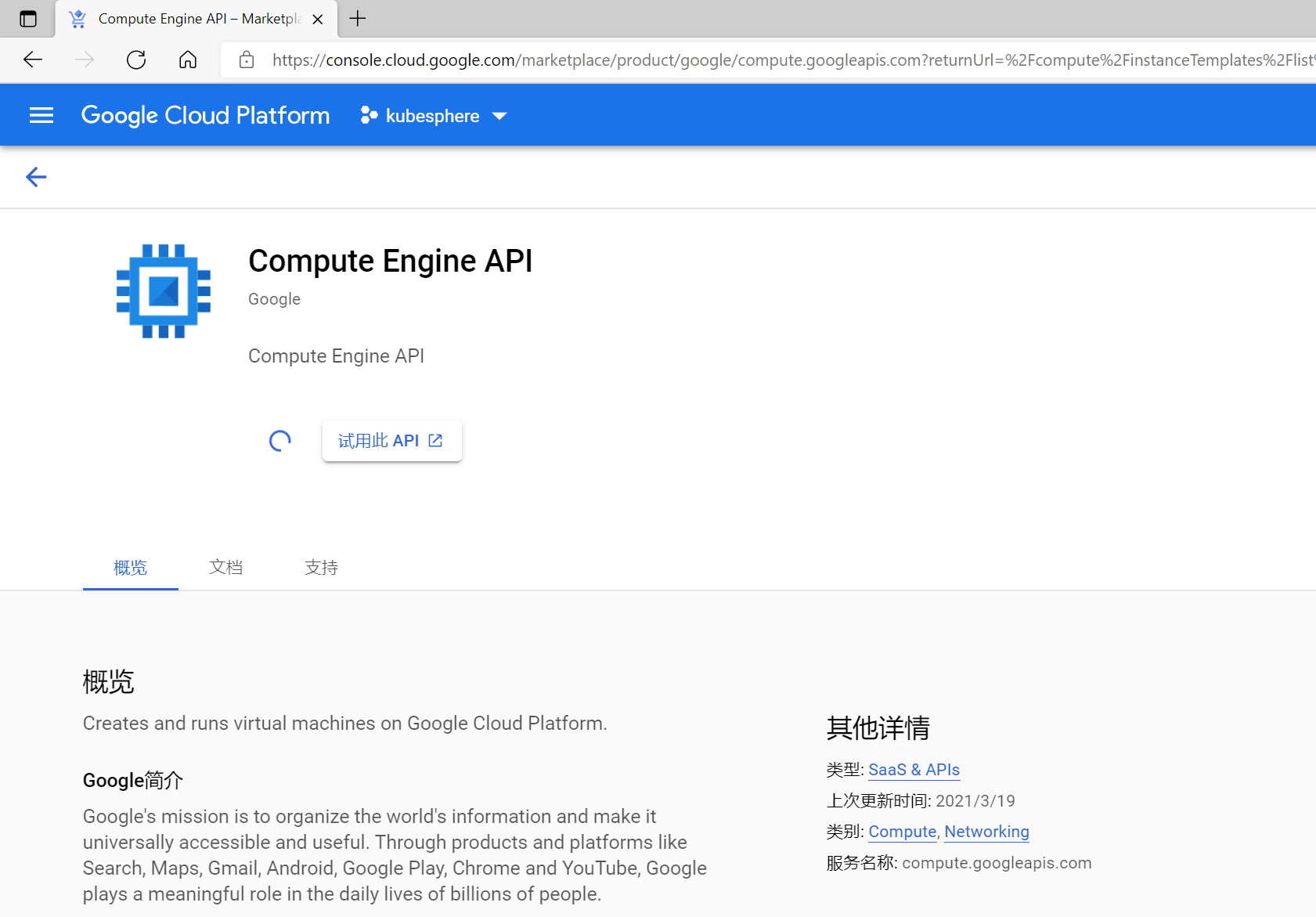Click the browser refresh icon

coord(136,60)
